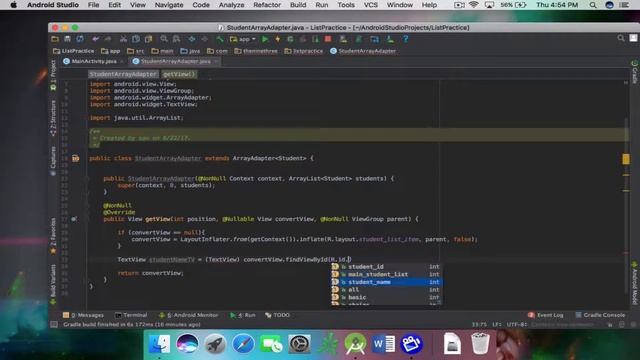Click the getView() editor breadcrumb

pyautogui.click(x=179, y=74)
